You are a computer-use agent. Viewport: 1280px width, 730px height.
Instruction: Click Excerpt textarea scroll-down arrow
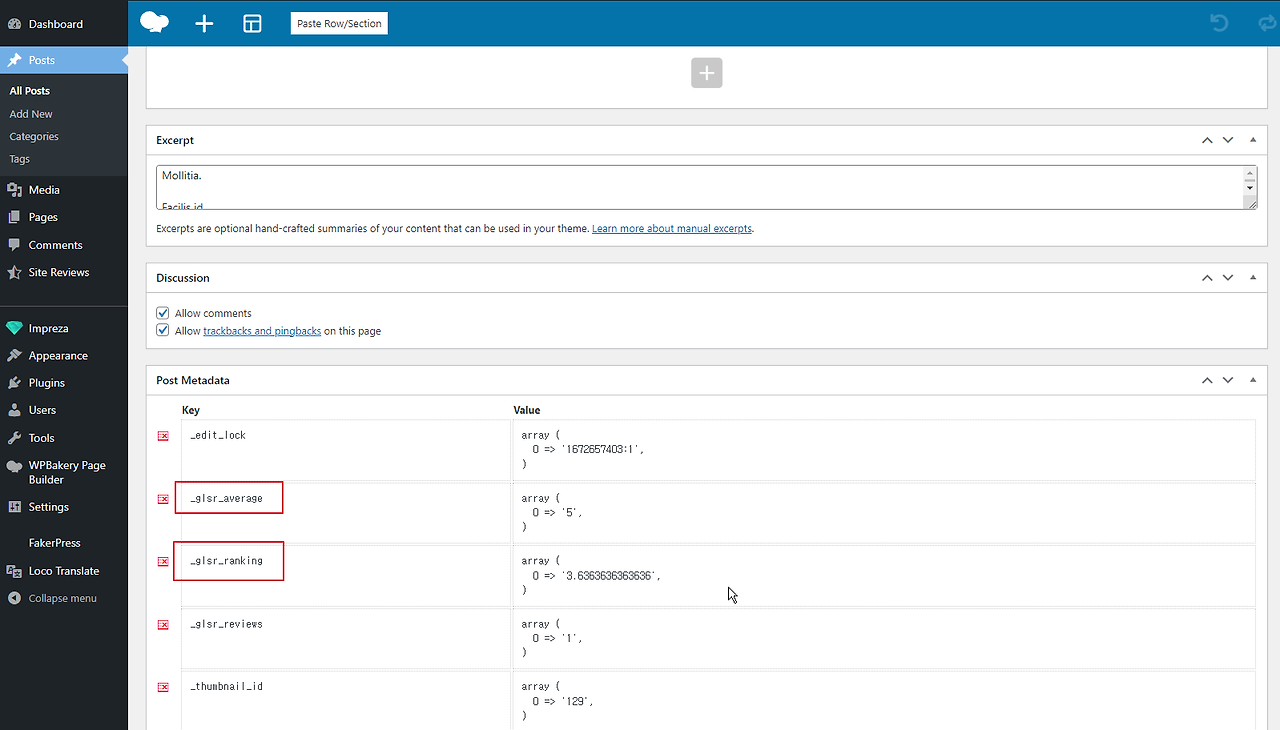click(x=1250, y=188)
